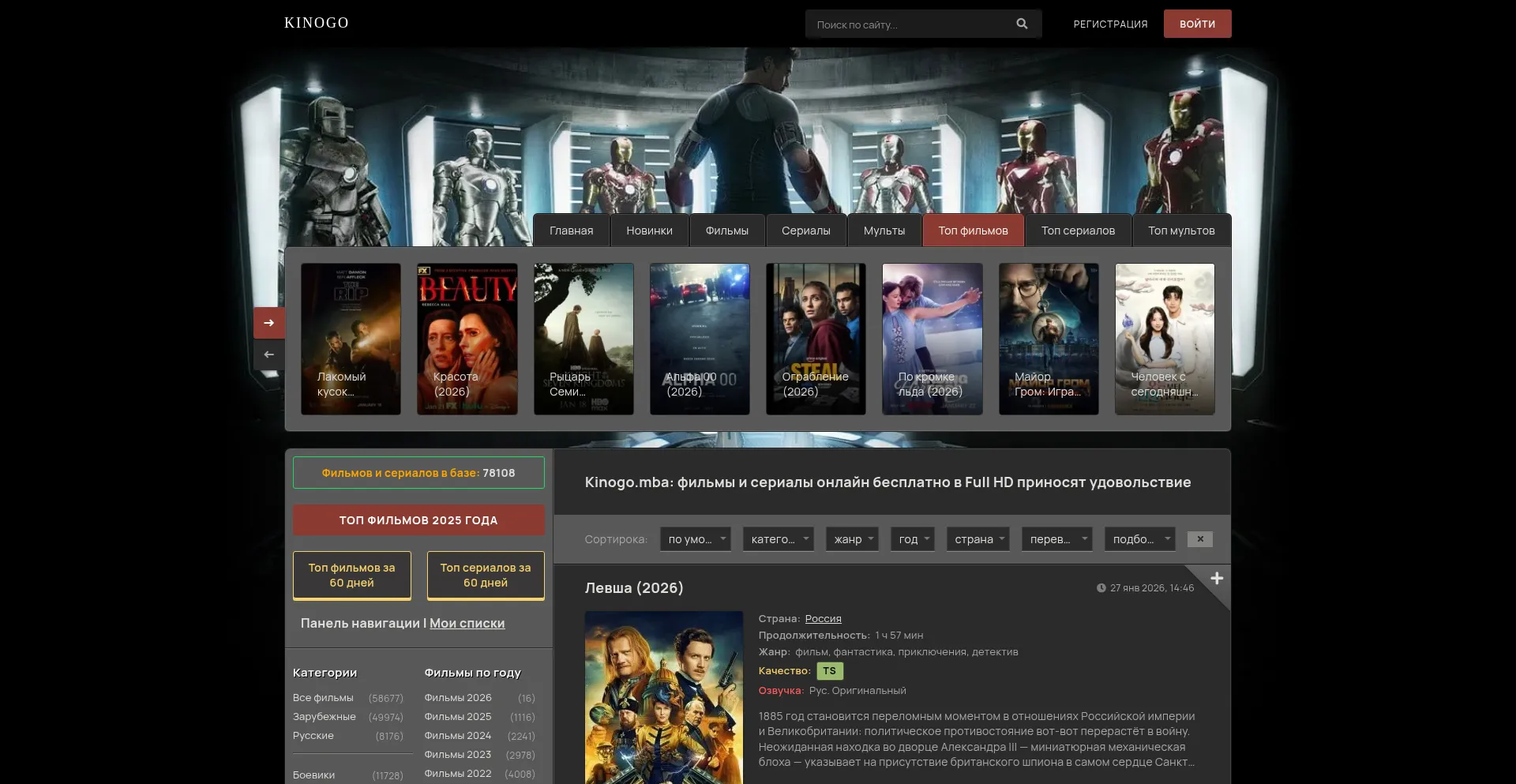Open the Красота (2026) poster
This screenshot has height=784, width=1516.
point(467,339)
